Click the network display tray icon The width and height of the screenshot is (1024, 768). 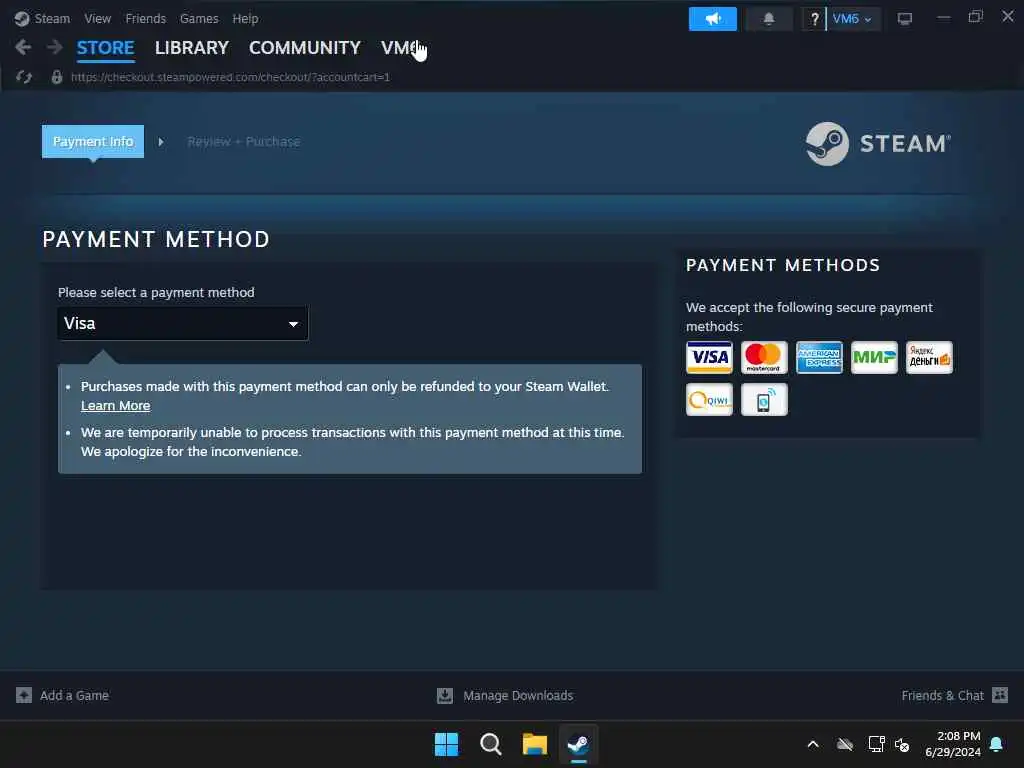876,744
